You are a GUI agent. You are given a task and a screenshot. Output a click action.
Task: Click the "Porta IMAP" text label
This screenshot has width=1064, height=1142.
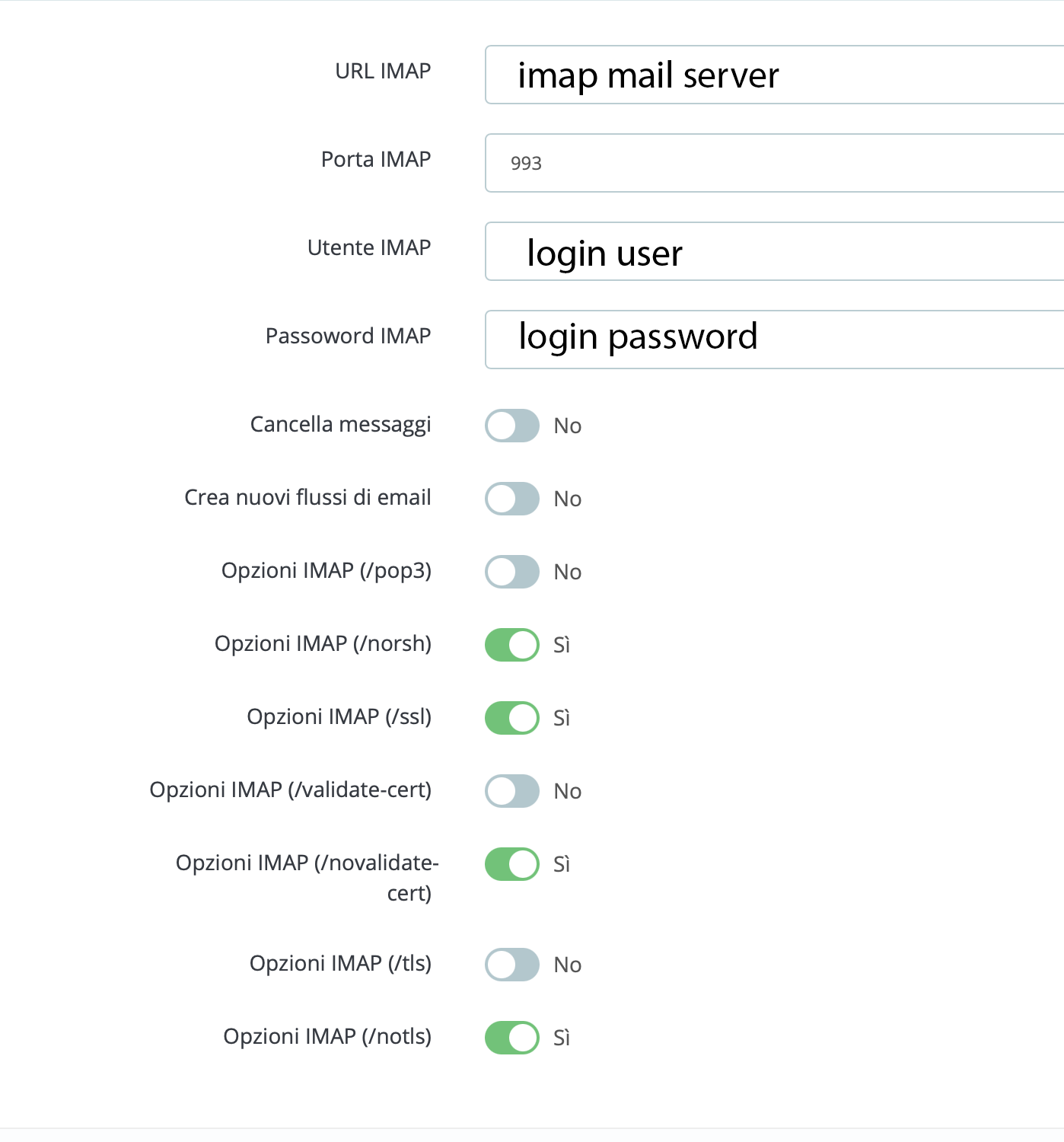coord(376,159)
